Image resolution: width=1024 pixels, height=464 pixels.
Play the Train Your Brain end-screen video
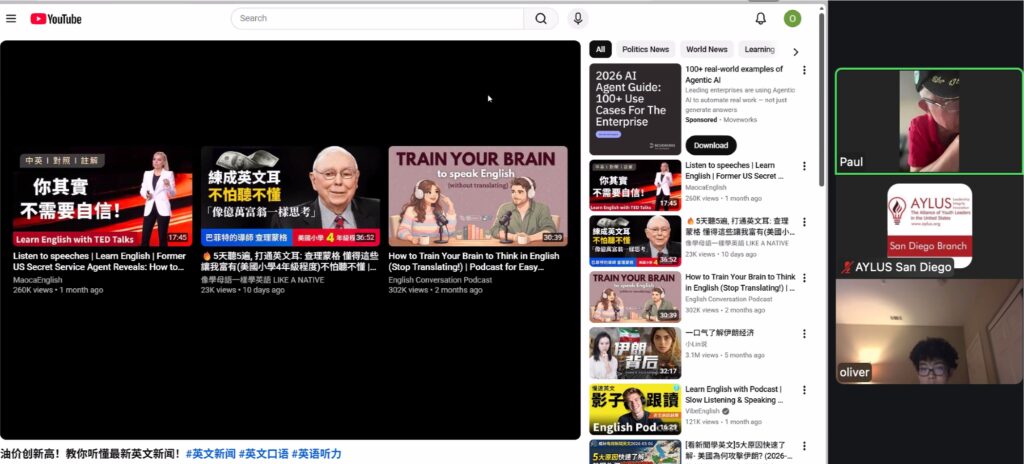tap(477, 196)
